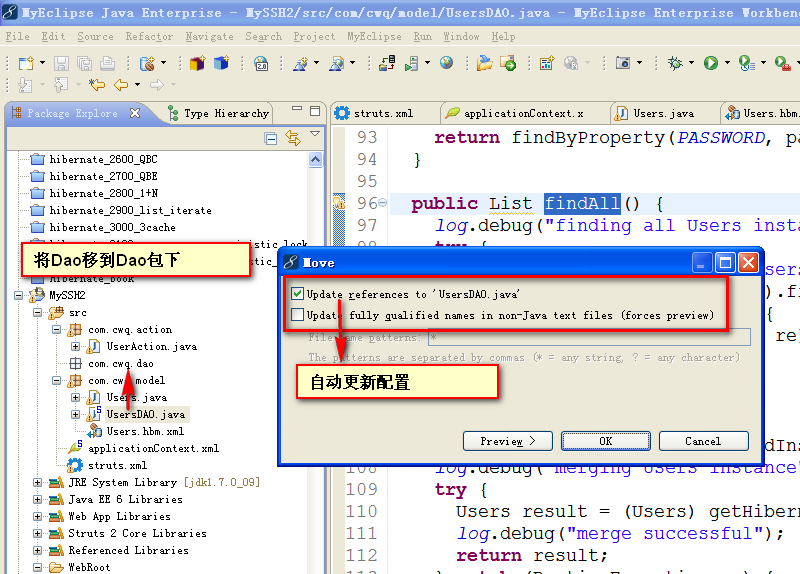
Task: Click Package Explorer scrollbar up arrow
Action: click(x=315, y=160)
